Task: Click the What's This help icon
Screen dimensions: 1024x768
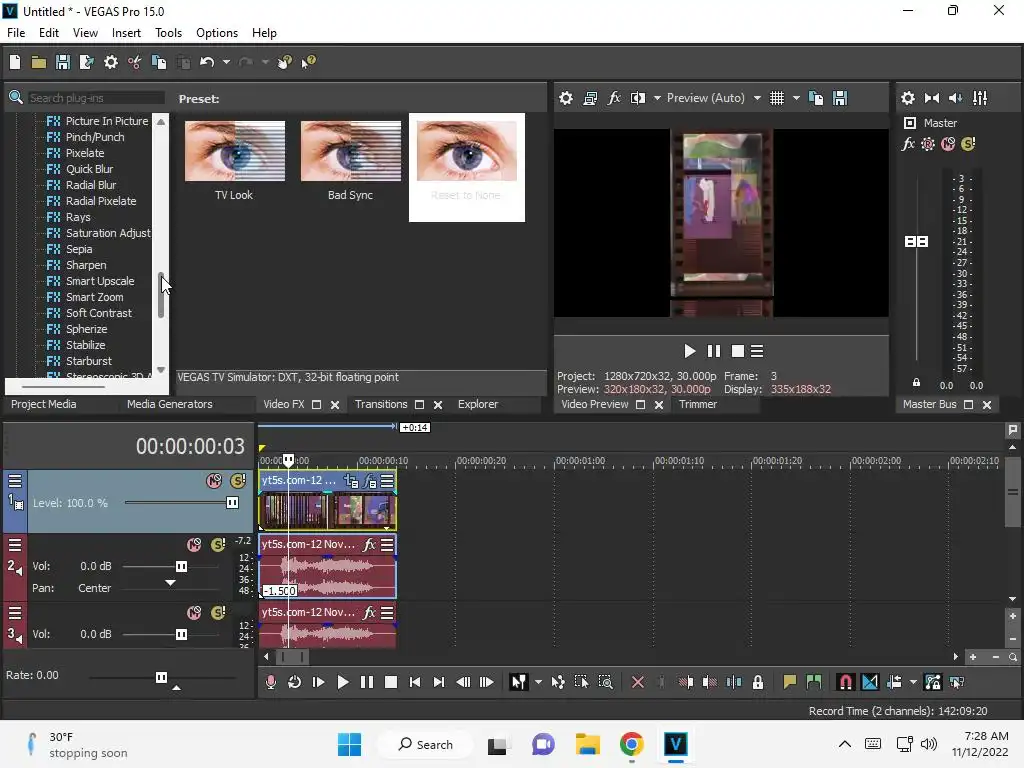Action: pyautogui.click(x=308, y=62)
